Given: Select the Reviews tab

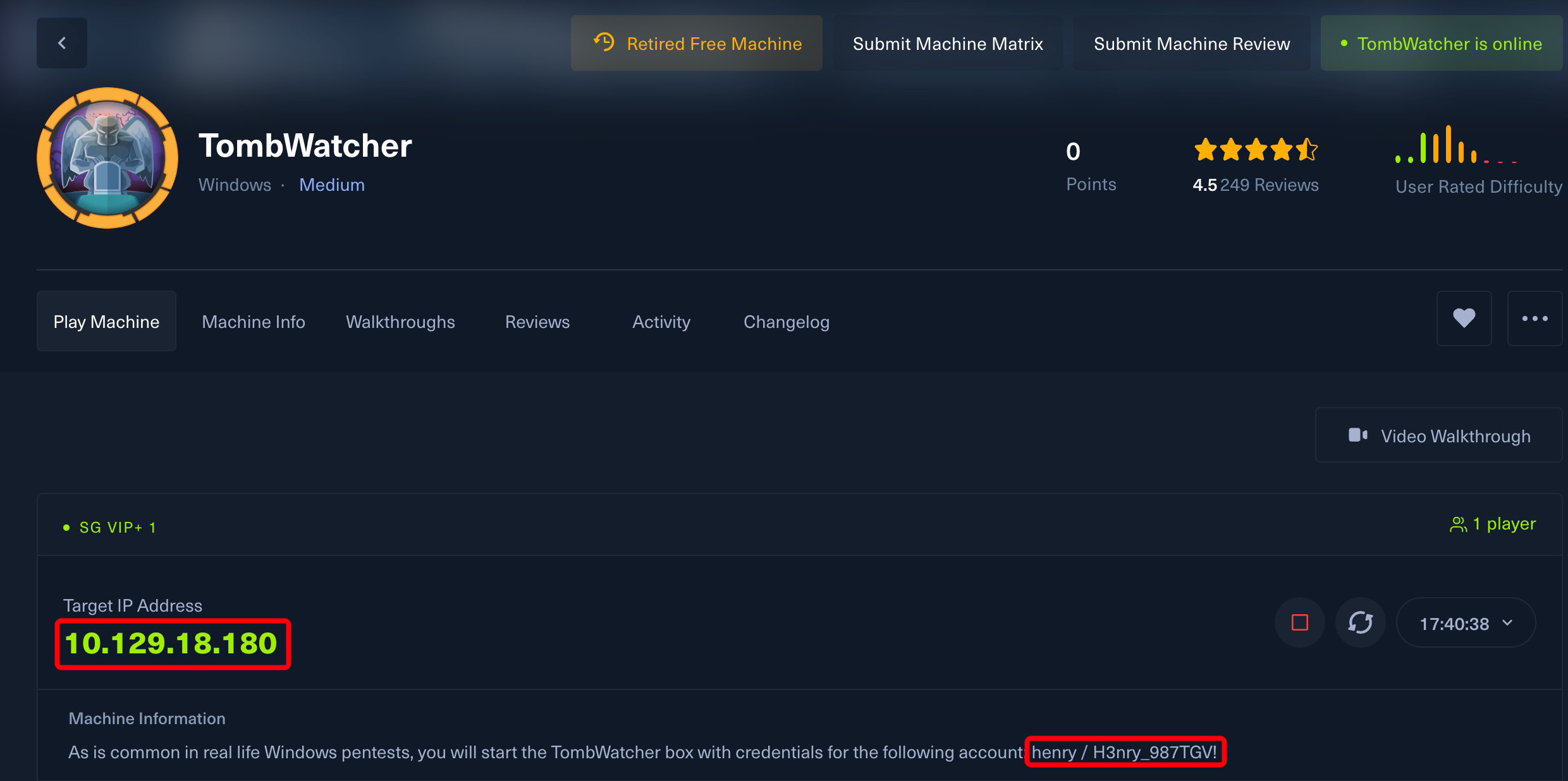Looking at the screenshot, I should tap(537, 322).
